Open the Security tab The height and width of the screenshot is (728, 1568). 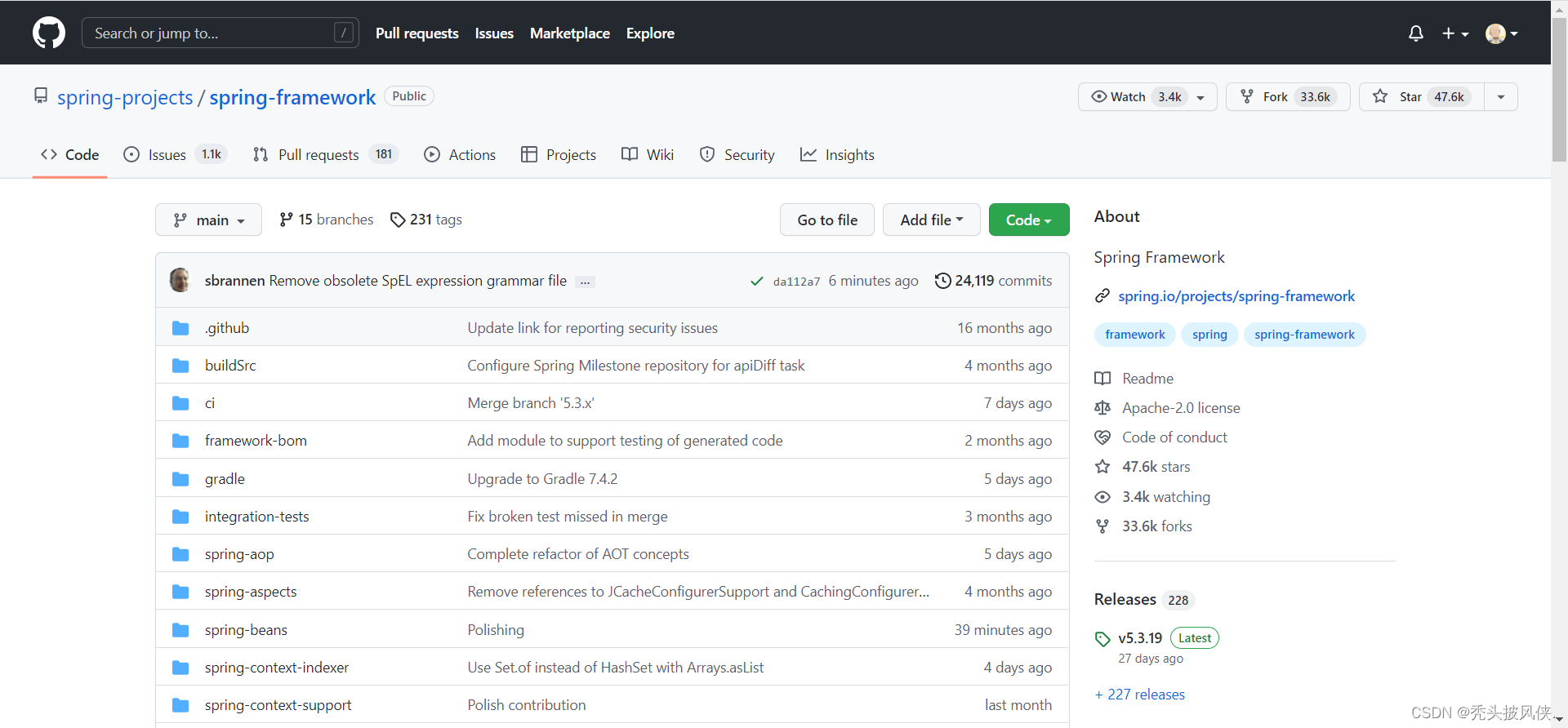click(737, 154)
